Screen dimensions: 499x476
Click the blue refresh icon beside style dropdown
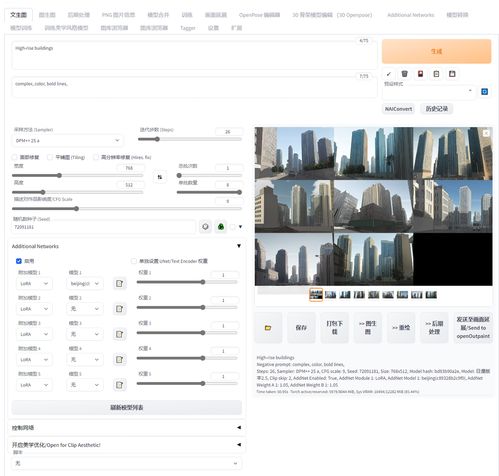(485, 92)
